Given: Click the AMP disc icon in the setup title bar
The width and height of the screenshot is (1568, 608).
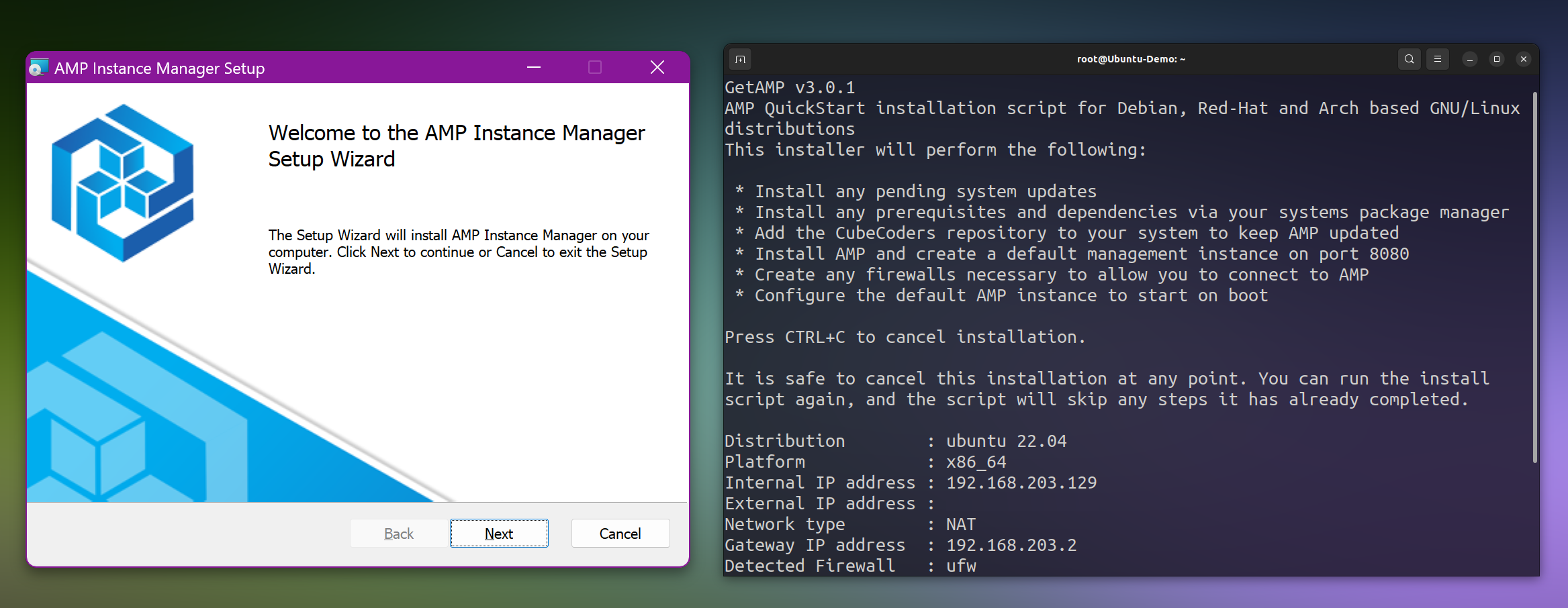Looking at the screenshot, I should pos(38,67).
